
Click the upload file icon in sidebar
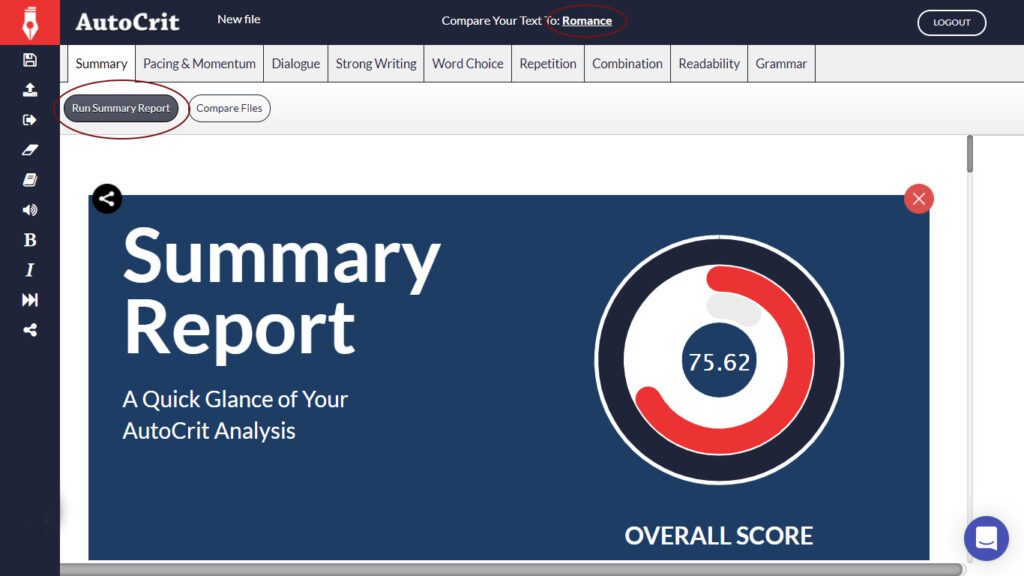click(30, 90)
